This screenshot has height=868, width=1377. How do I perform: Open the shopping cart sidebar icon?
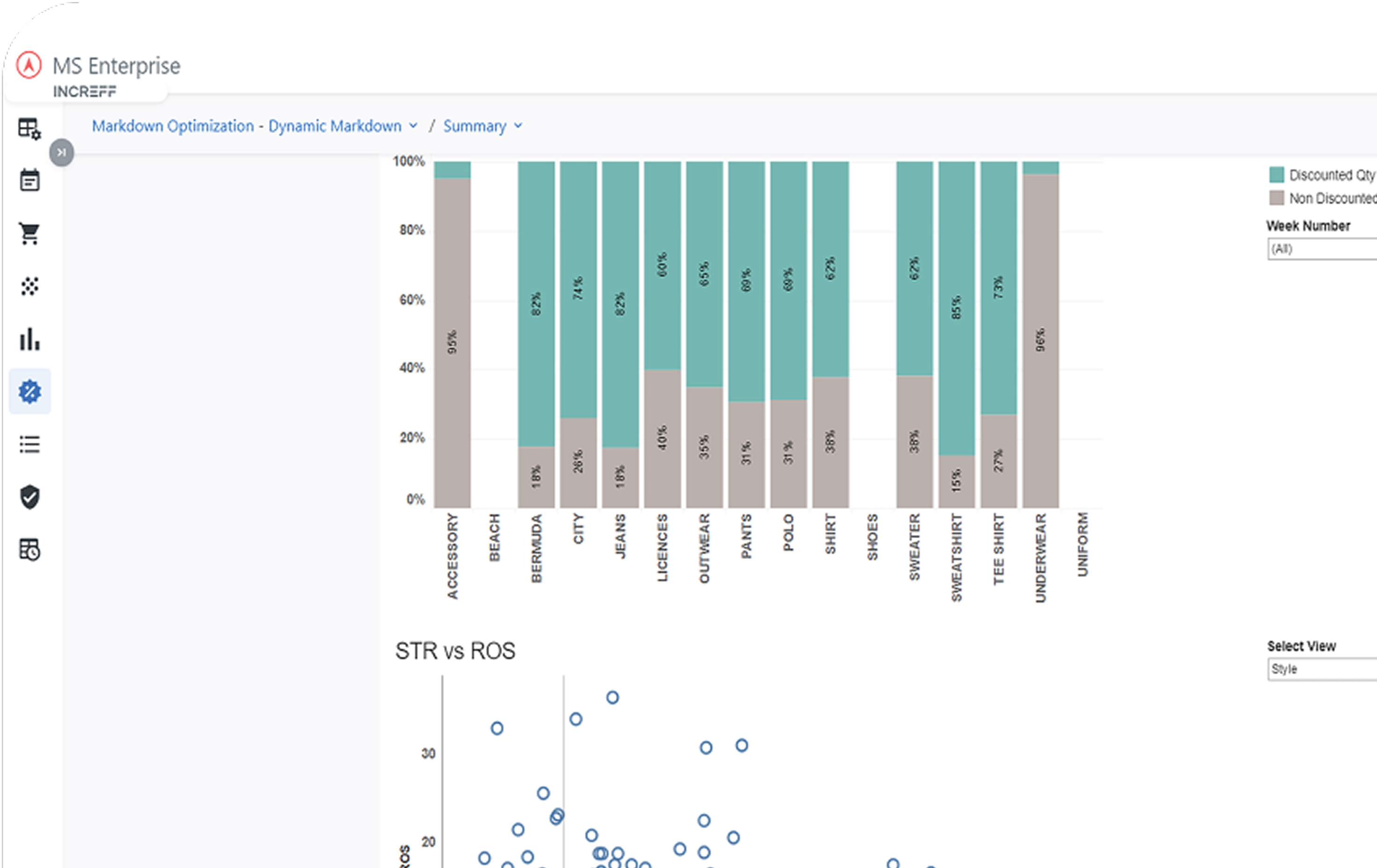(29, 233)
